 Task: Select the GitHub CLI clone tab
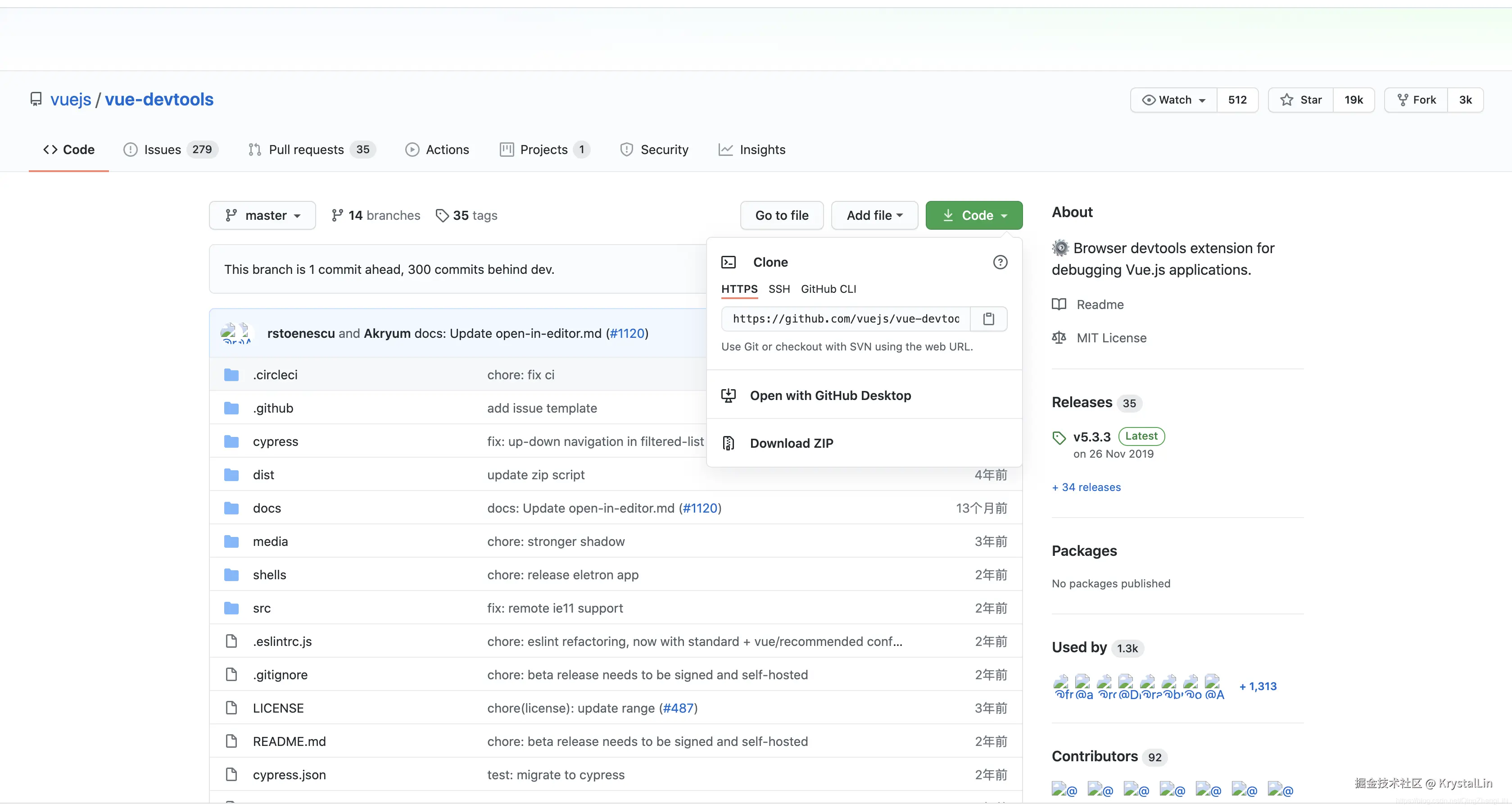click(x=828, y=289)
